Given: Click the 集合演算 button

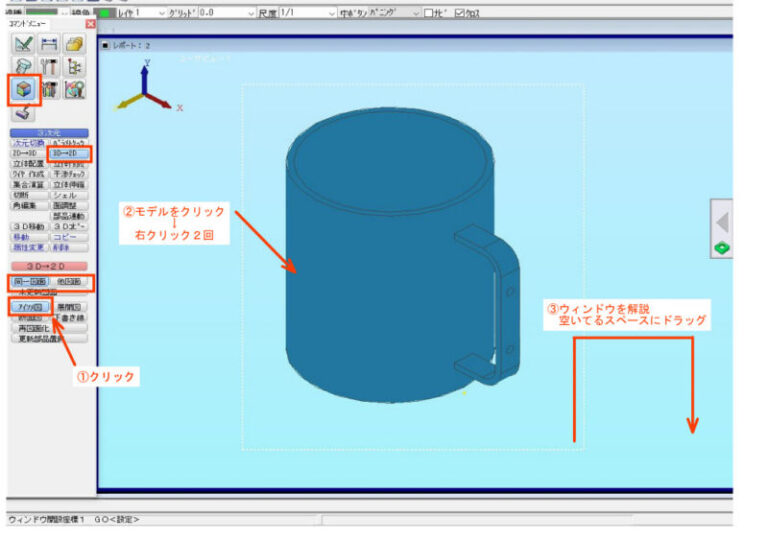Looking at the screenshot, I should click(x=29, y=185).
